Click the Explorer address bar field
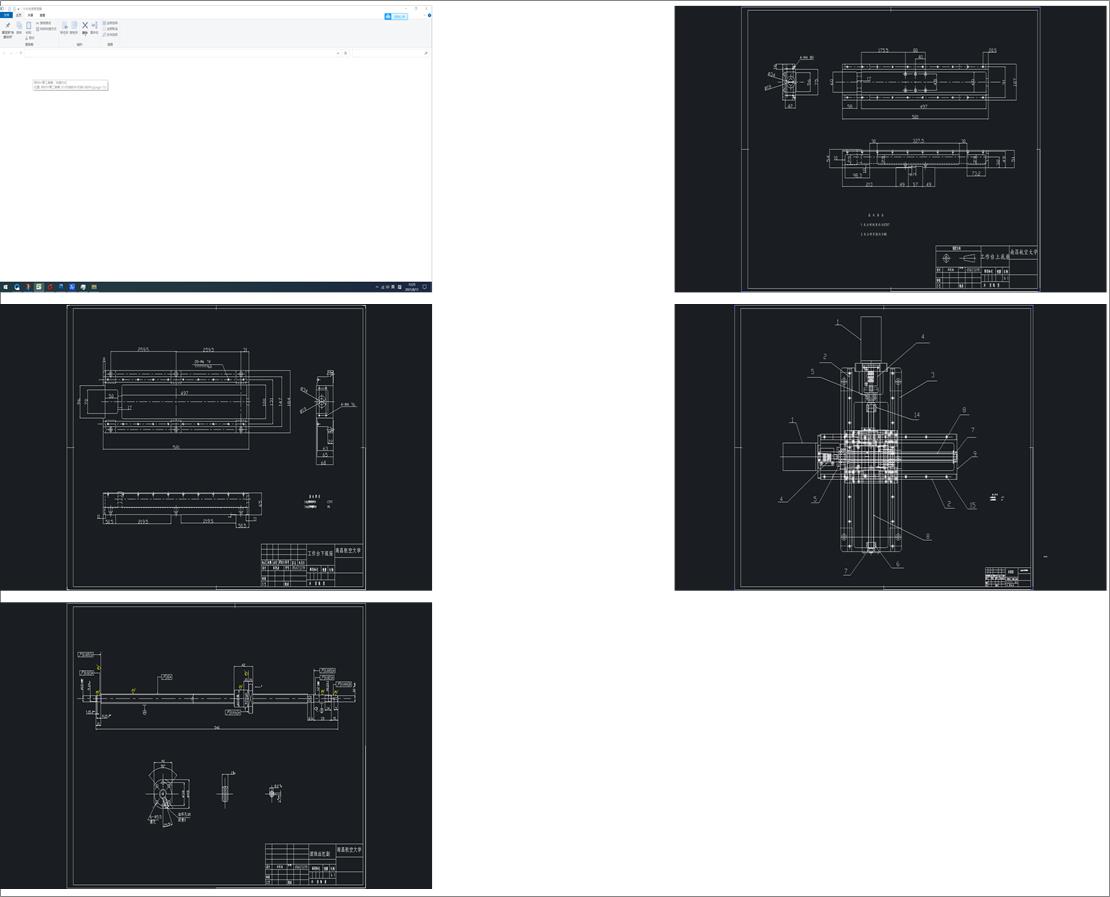The image size is (1110, 897). pyautogui.click(x=181, y=53)
